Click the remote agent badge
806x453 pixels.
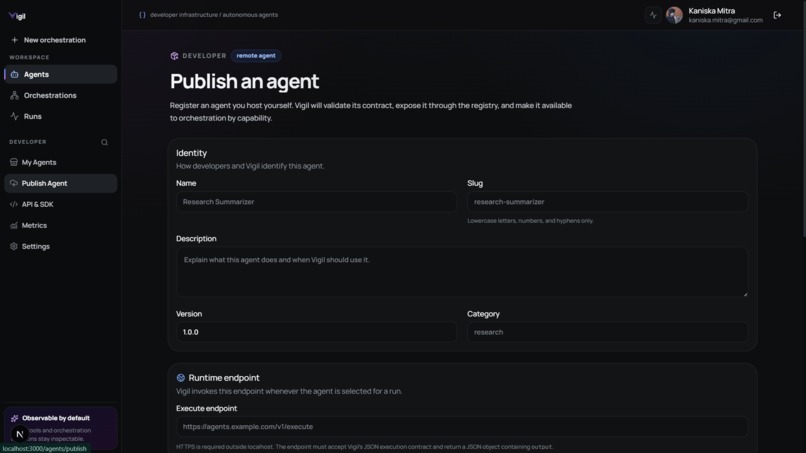pyautogui.click(x=256, y=56)
